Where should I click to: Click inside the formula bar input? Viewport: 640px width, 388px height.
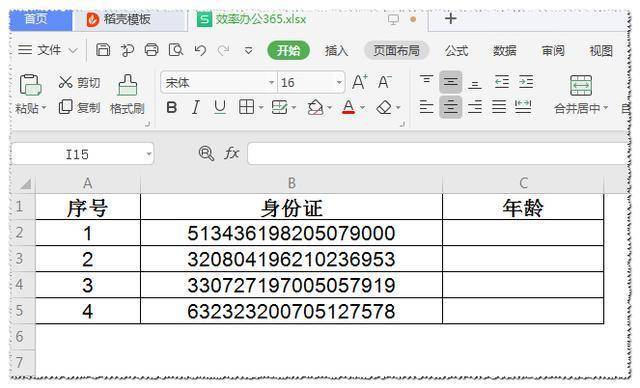(x=437, y=154)
